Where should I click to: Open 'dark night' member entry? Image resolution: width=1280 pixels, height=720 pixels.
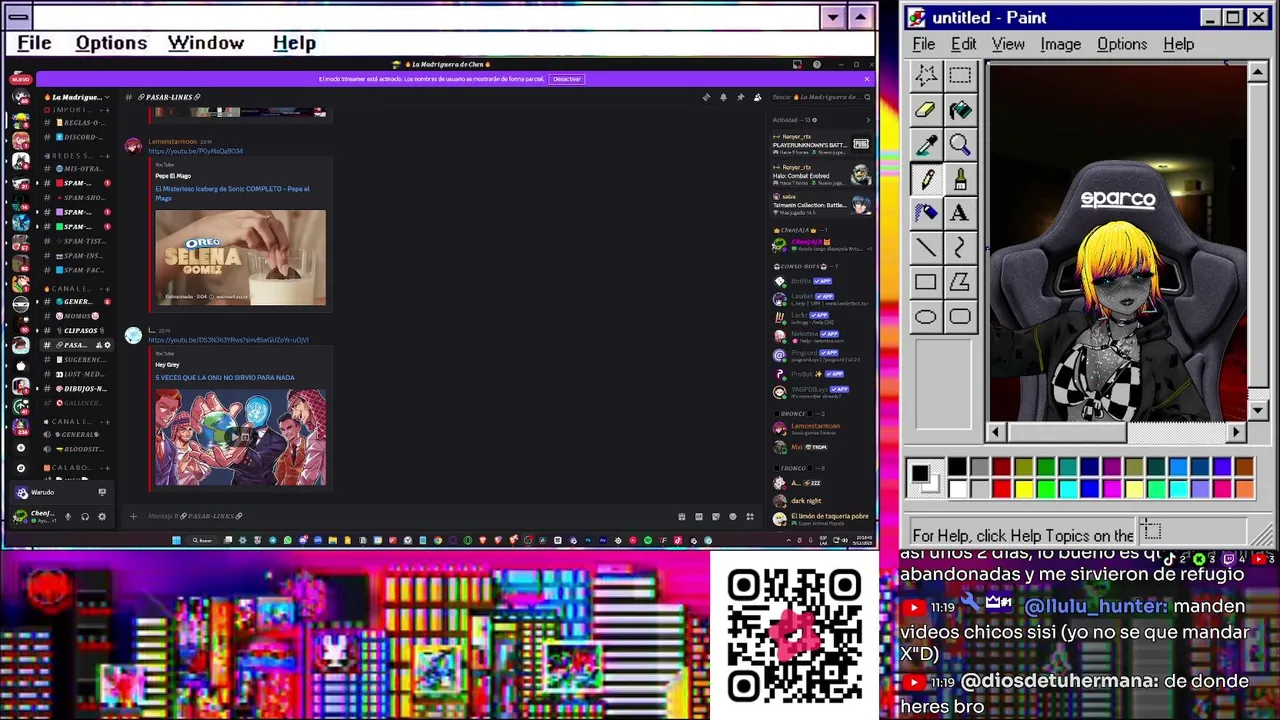tap(820, 501)
